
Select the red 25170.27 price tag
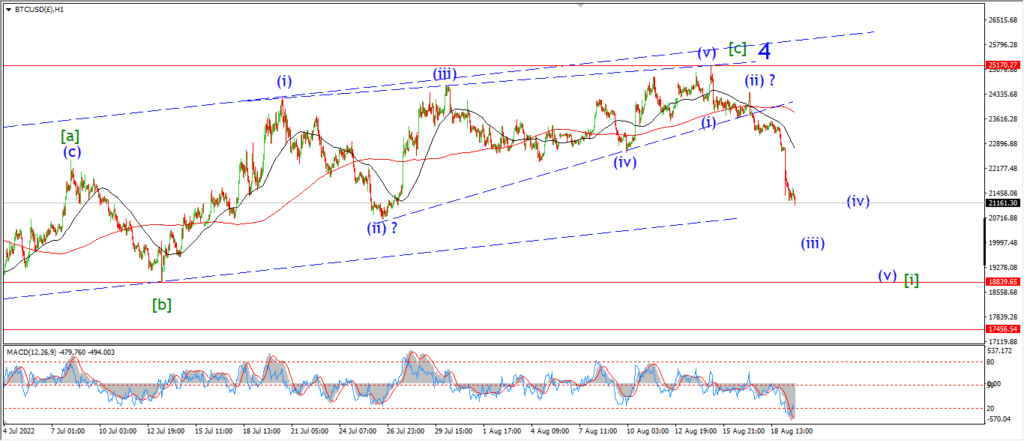1002,66
